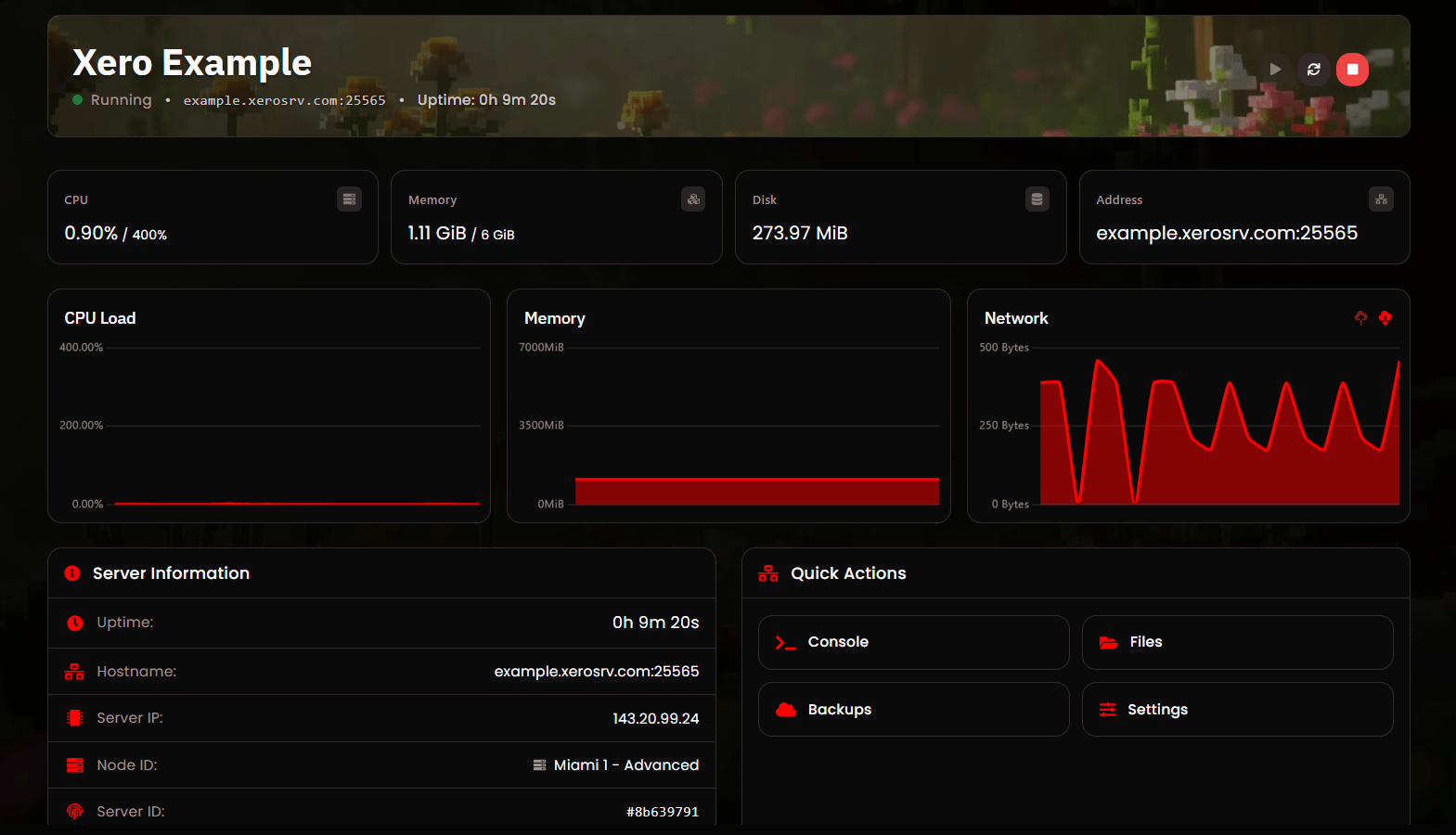1456x835 pixels.
Task: Click the Hostname network icon
Action: click(x=74, y=672)
